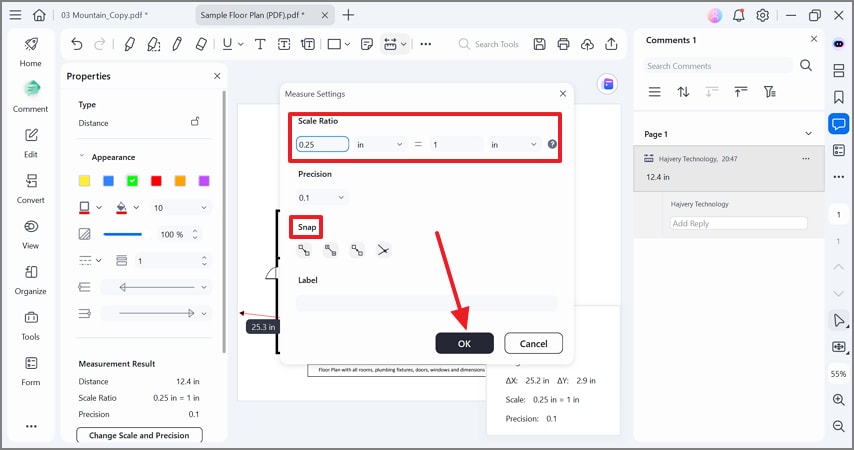The height and width of the screenshot is (450, 854).
Task: Open notifications bell
Action: coord(739,15)
